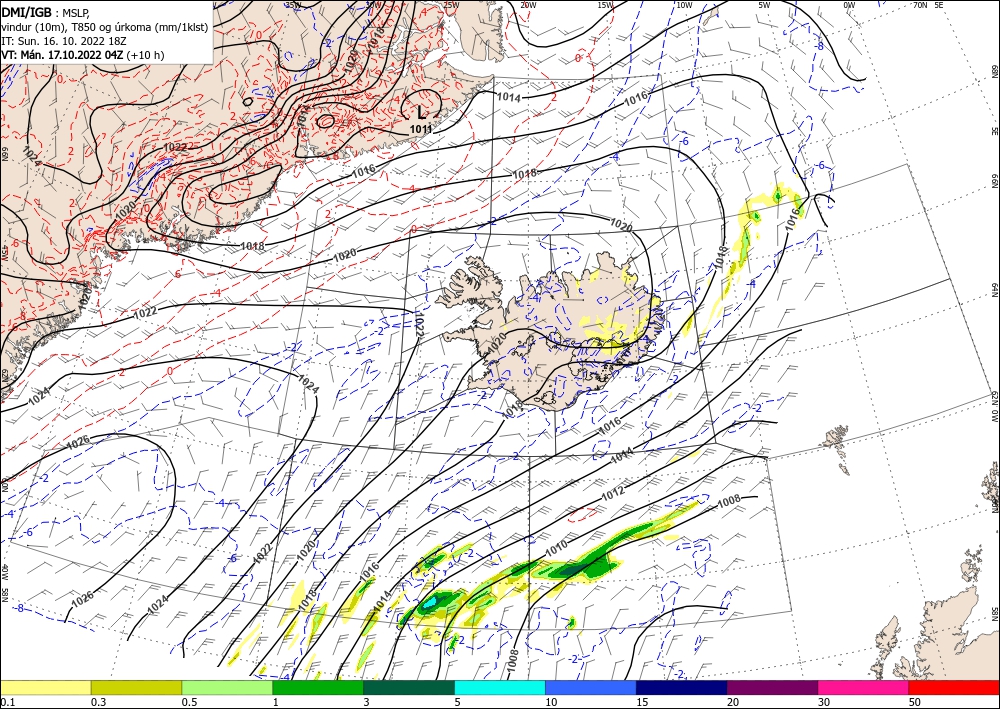Pick the cyan 5–10 legend swatch
Viewport: 1000px width, 709px height.
click(500, 687)
